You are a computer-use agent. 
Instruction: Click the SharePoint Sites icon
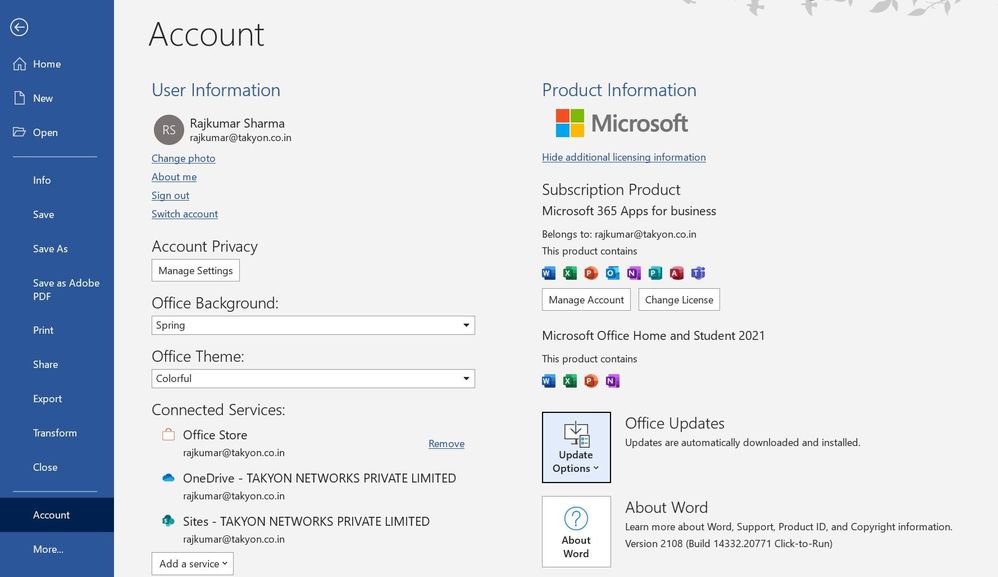(168, 521)
